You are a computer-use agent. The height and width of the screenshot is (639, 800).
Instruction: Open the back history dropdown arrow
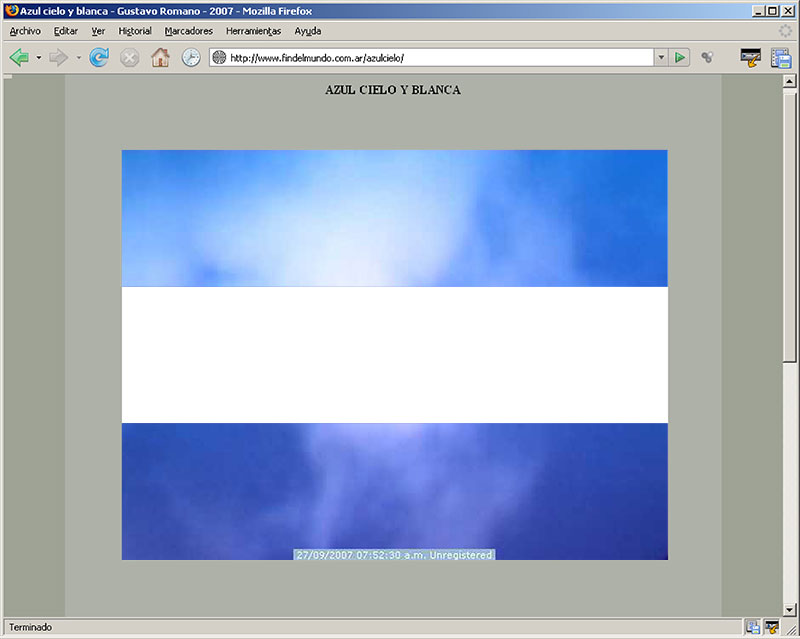39,58
